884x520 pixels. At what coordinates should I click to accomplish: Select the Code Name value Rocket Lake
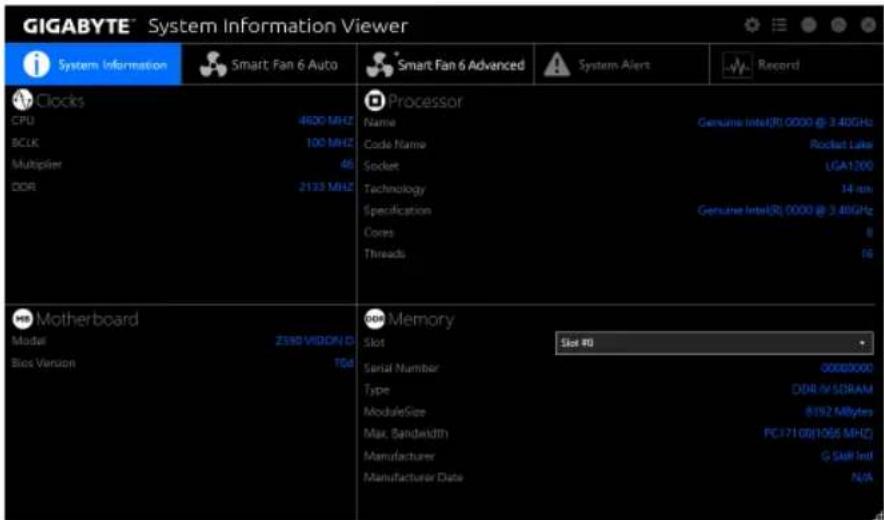click(841, 145)
